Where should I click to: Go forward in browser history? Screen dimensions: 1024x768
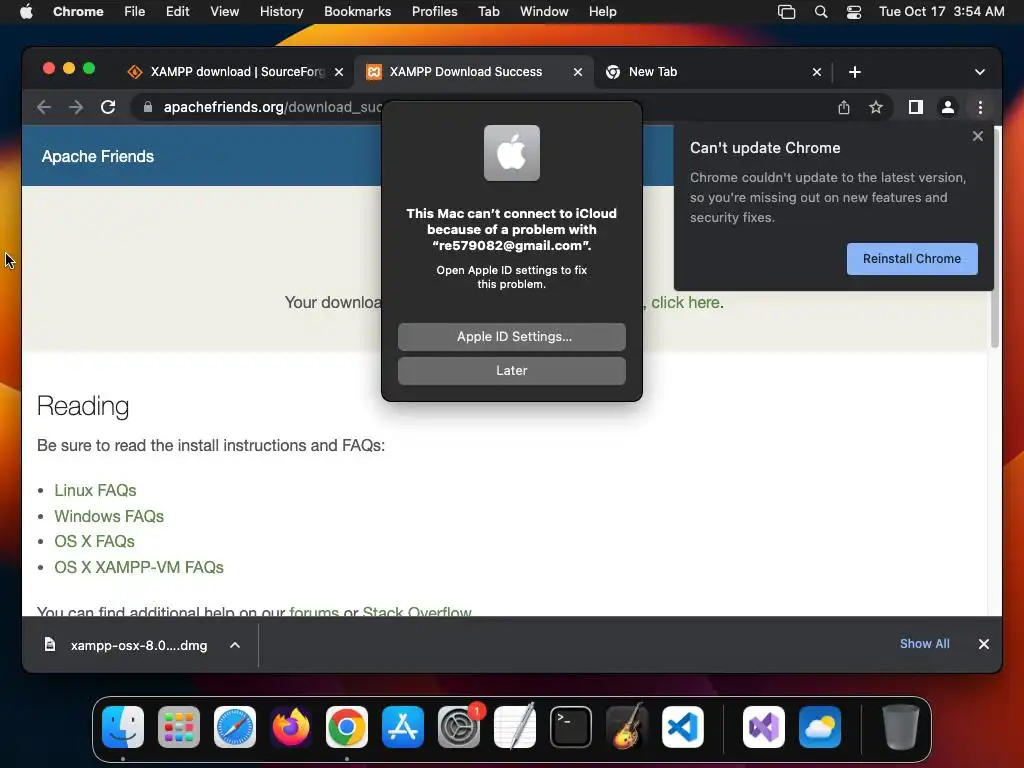point(76,107)
